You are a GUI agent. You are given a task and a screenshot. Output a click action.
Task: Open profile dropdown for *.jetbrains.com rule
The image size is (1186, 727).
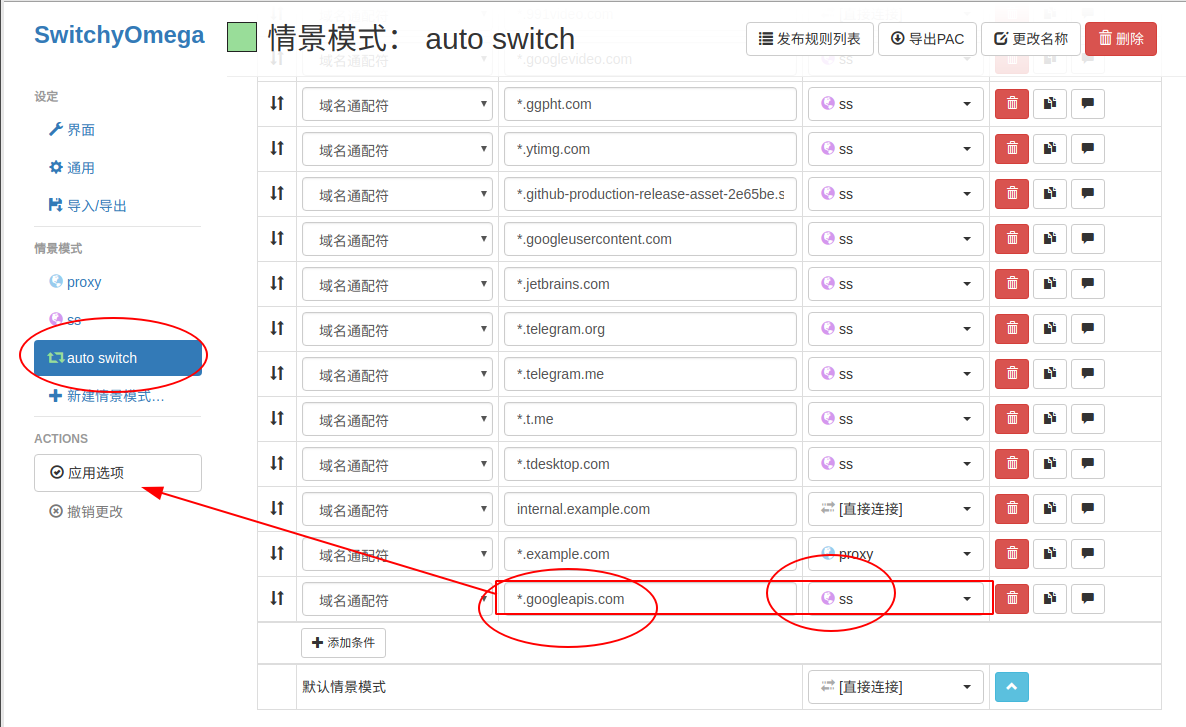(896, 284)
